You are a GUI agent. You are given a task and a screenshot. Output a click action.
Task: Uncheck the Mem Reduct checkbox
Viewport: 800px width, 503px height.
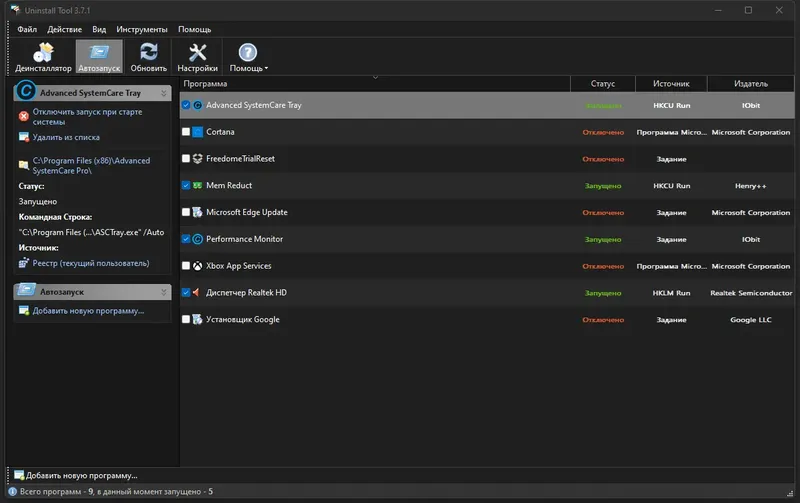[186, 185]
